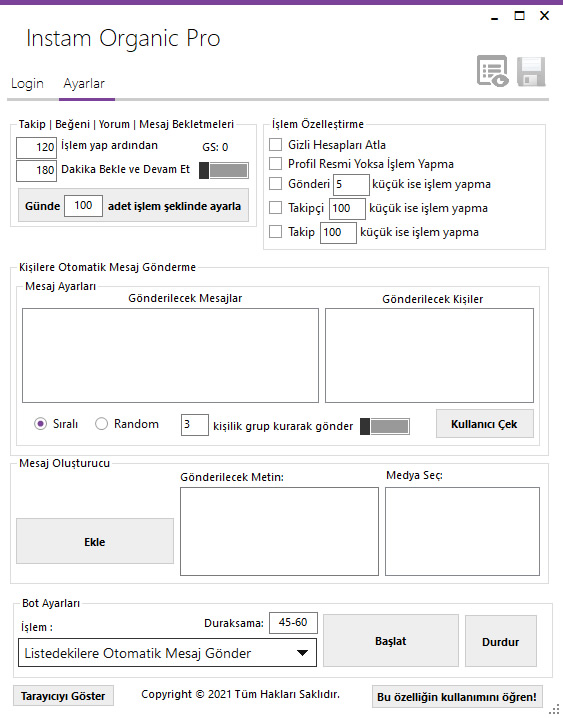Click Bu özelliğin kullanımını öğren button
This screenshot has width=563, height=718.
(x=457, y=697)
